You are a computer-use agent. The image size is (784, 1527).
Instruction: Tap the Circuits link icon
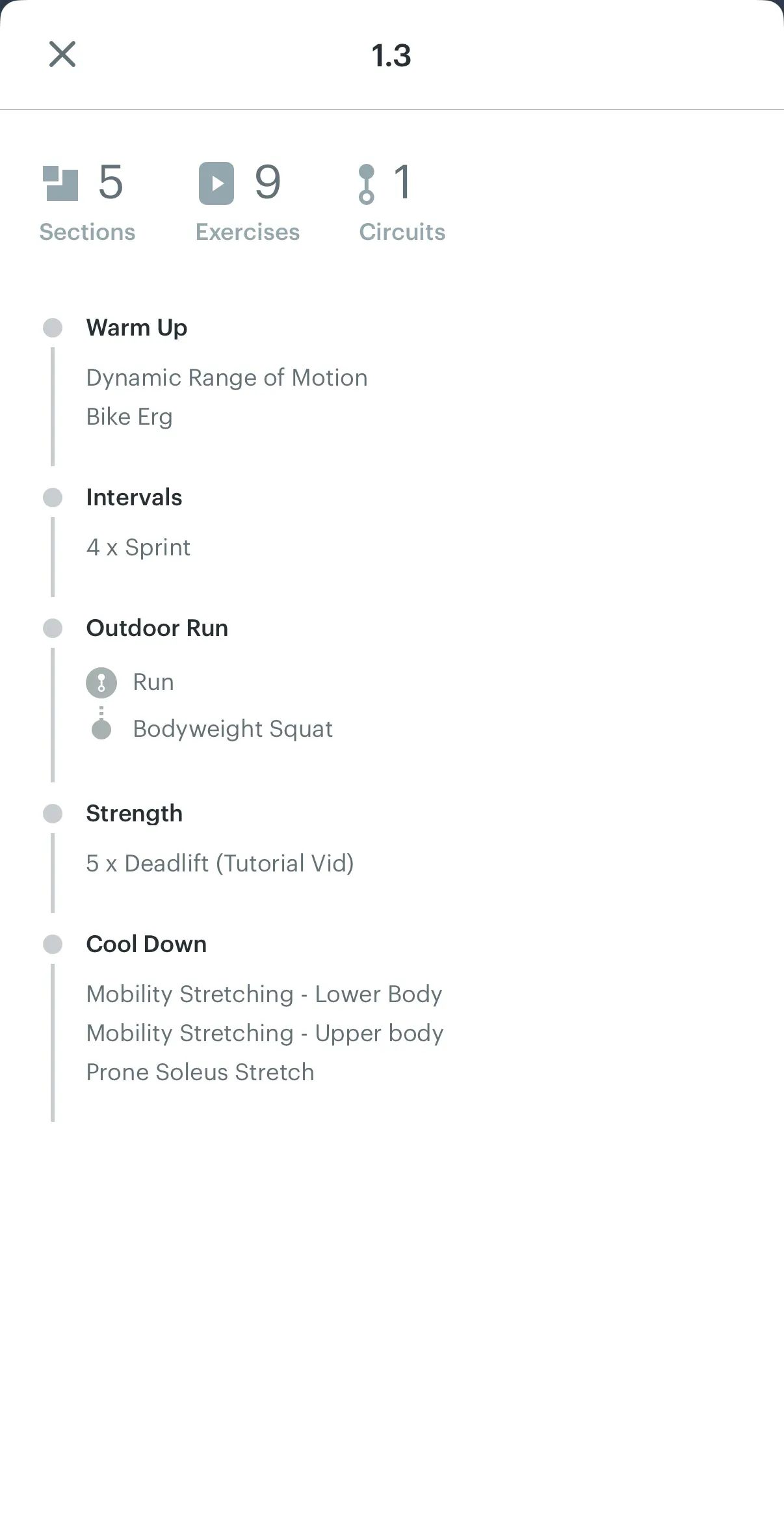pos(367,184)
